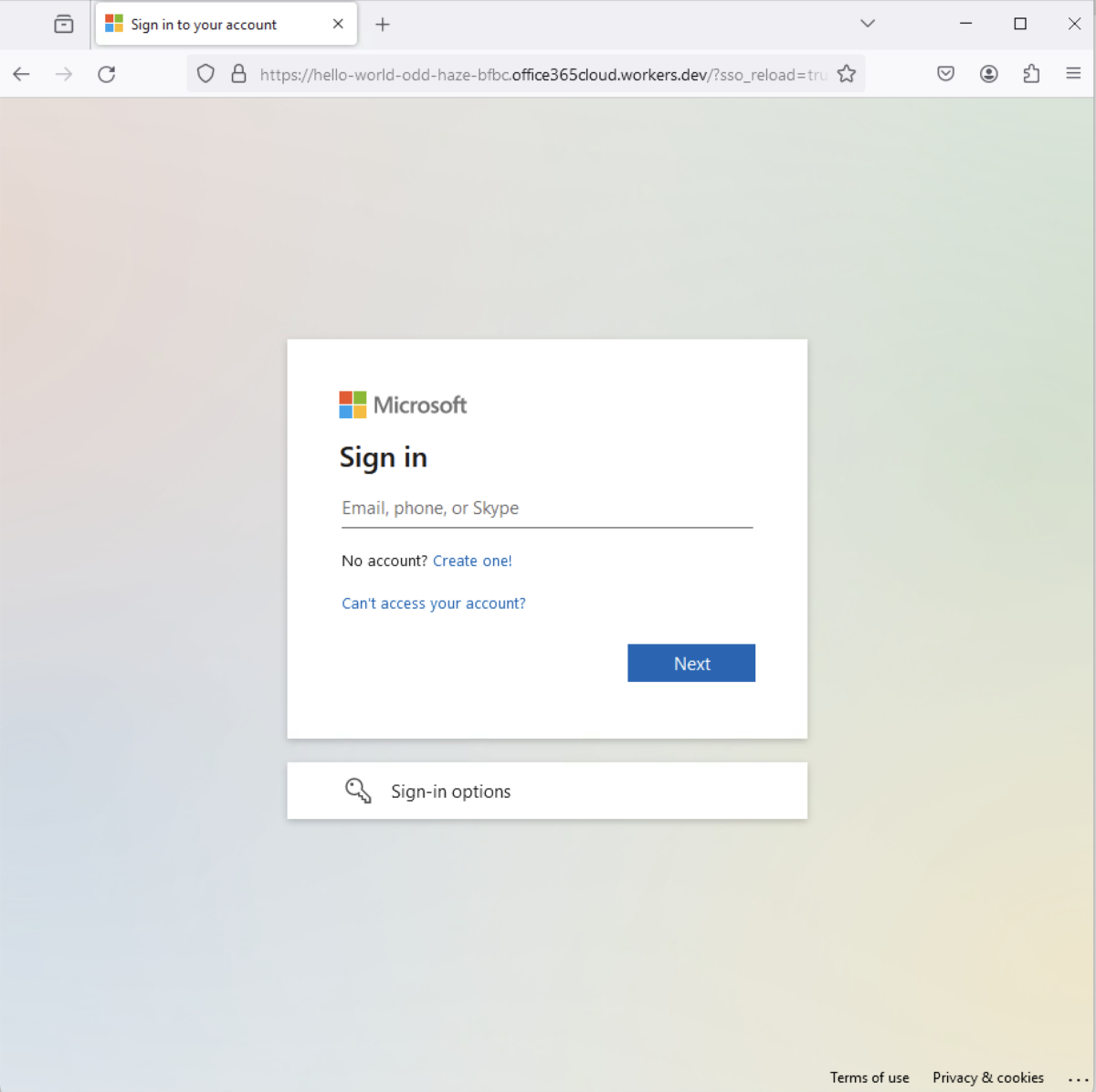1096x1092 pixels.
Task: Show site security padlock info
Action: point(238,74)
